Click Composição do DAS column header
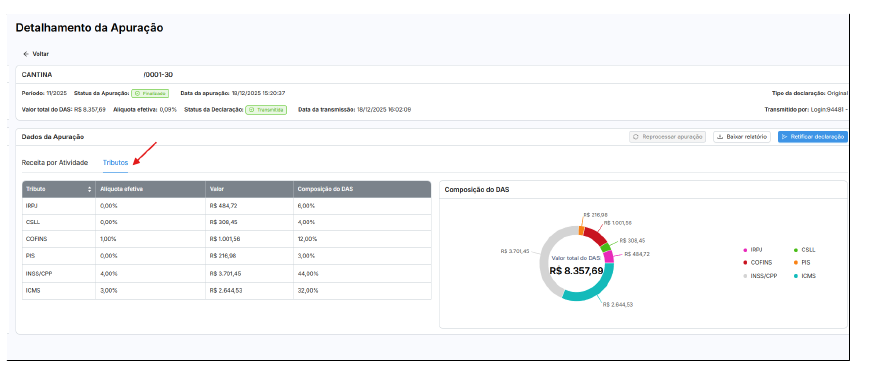Screen dimensions: 869x374 (x=362, y=189)
